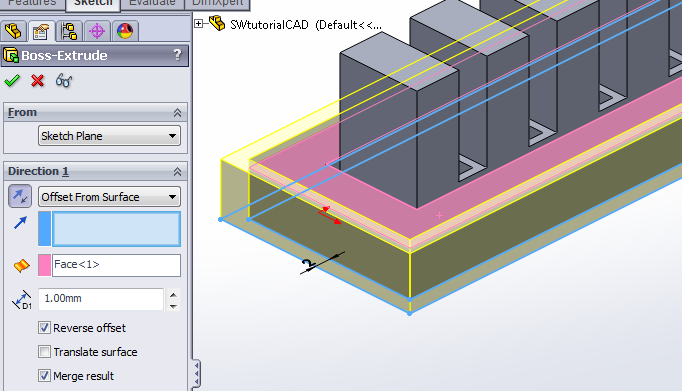
Task: Accept the extrude with green checkmark
Action: click(12, 81)
